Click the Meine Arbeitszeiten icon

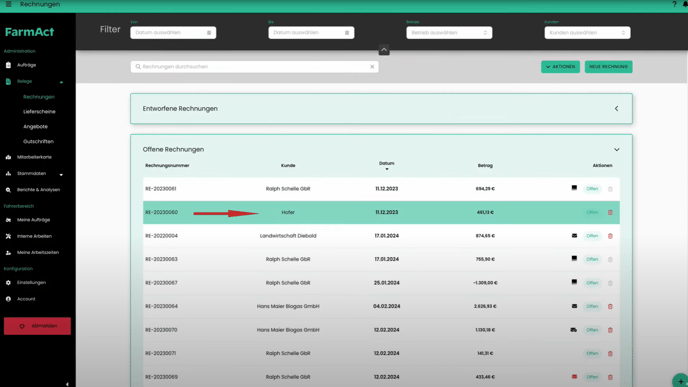(x=8, y=253)
